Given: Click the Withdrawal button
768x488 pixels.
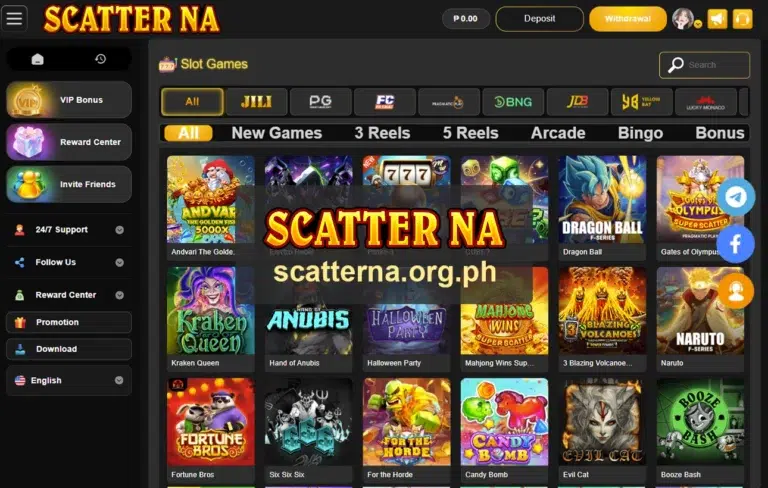Looking at the screenshot, I should (628, 19).
